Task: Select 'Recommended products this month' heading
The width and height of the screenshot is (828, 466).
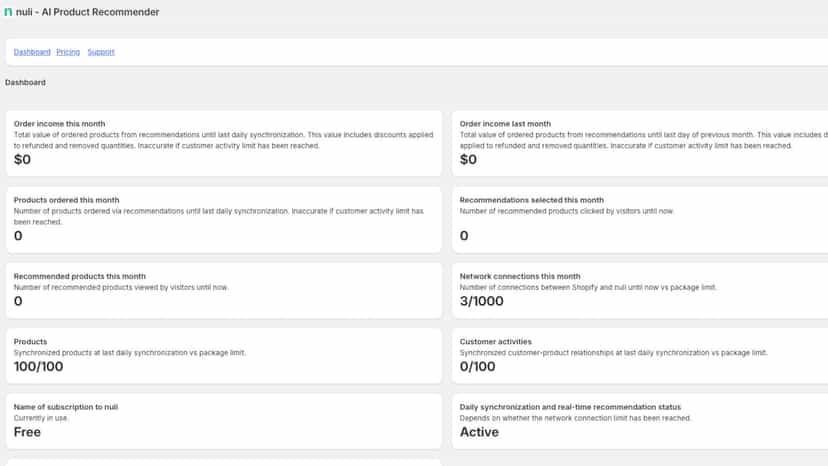Action: (x=80, y=276)
